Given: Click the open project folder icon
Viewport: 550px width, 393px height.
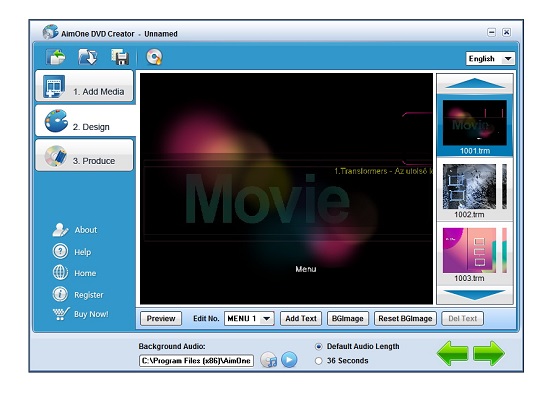Looking at the screenshot, I should pos(88,57).
